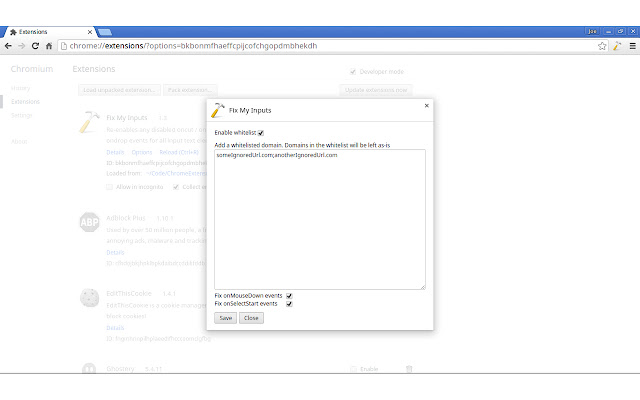The image size is (640, 400).
Task: Click Reload (Ctrl+R) link
Action: tap(179, 152)
